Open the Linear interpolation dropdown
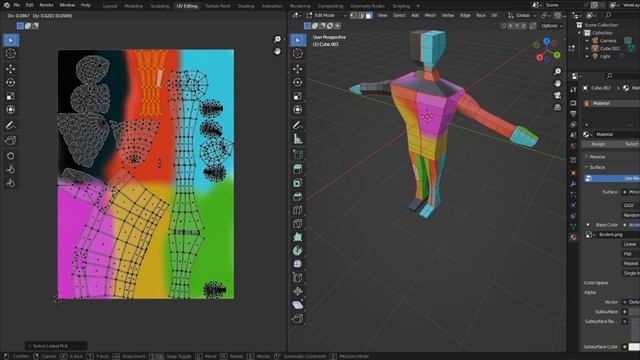Screen dimensions: 640x360 [x=631, y=244]
